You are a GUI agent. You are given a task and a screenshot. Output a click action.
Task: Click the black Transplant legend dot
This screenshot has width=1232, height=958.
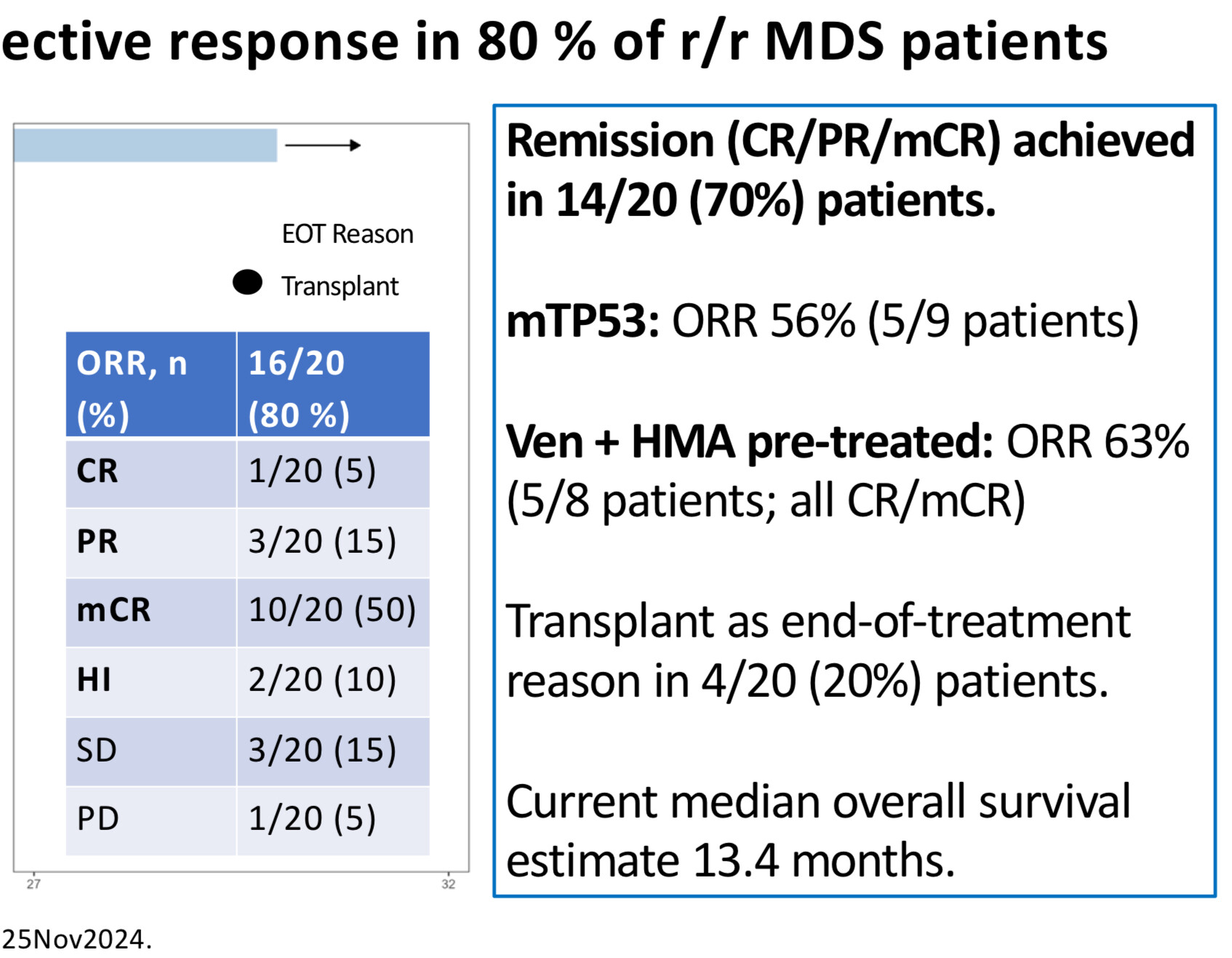click(247, 282)
